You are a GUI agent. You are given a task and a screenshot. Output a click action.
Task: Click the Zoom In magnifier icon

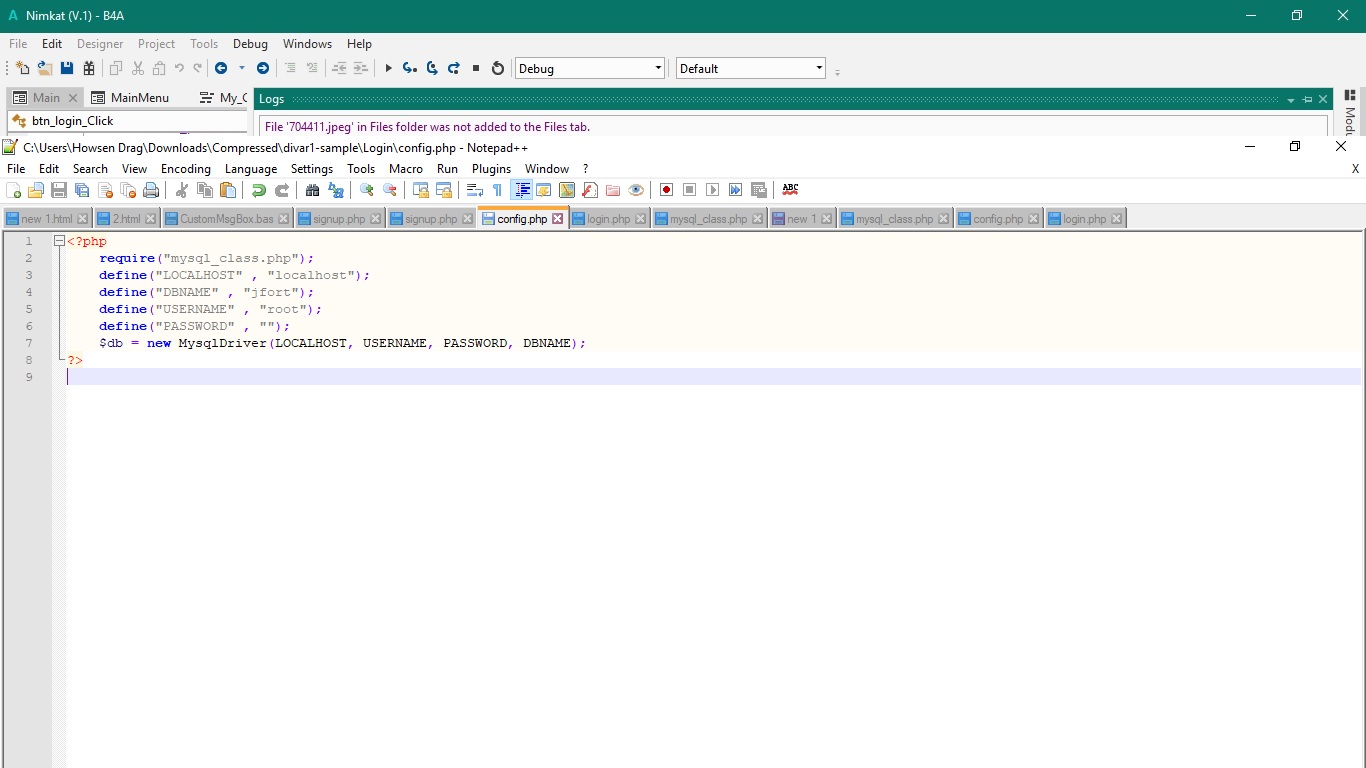[x=367, y=190]
